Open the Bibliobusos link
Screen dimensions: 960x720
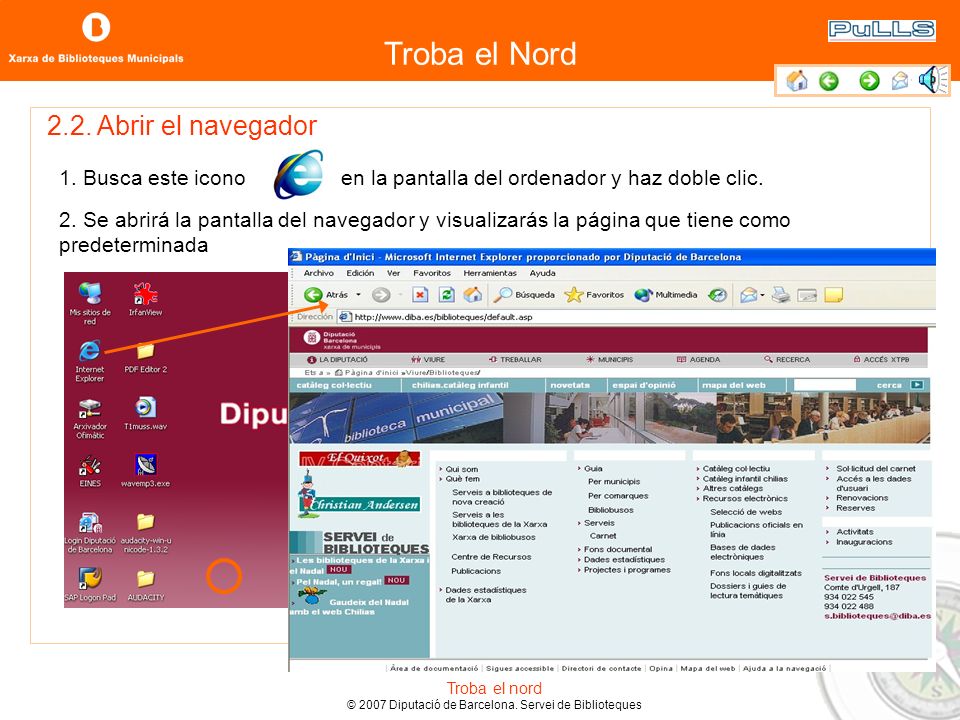(610, 509)
